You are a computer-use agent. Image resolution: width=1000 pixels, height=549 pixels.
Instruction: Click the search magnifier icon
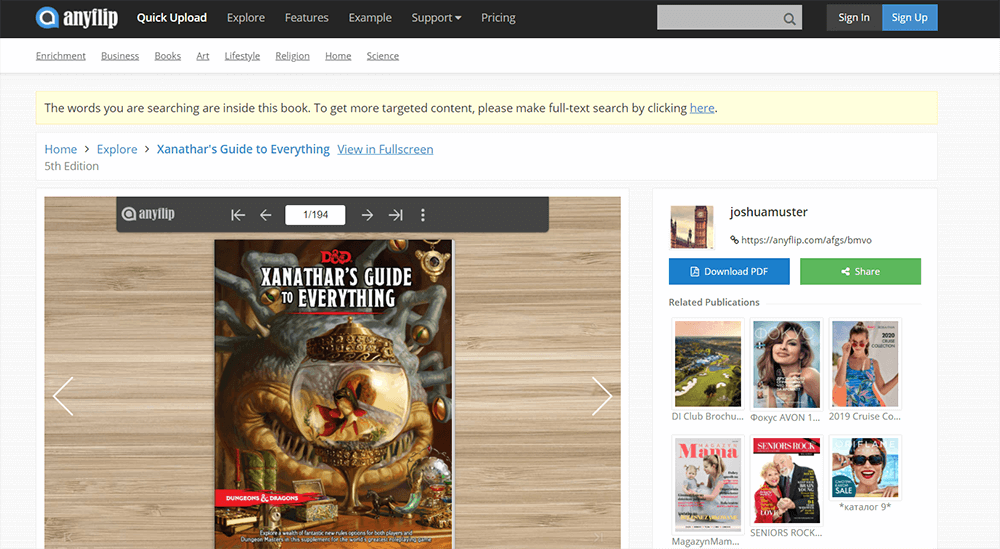coord(790,18)
